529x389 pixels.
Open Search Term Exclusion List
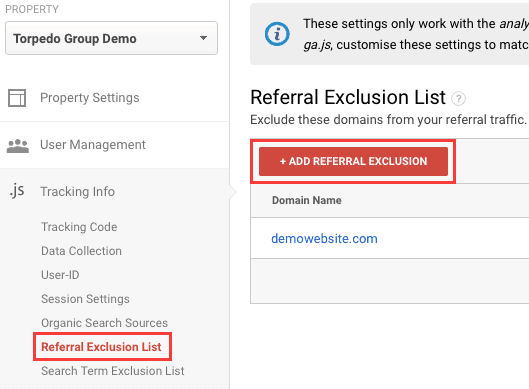coord(113,371)
